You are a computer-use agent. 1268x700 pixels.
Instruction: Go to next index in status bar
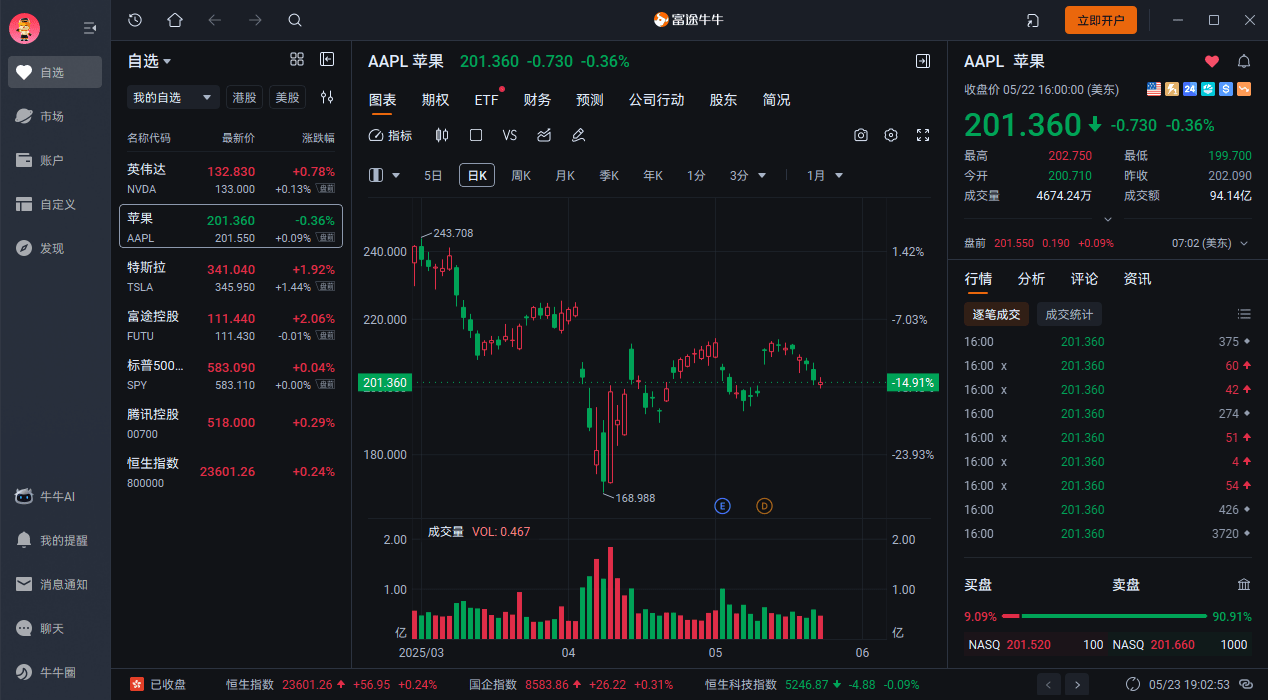tap(1077, 684)
